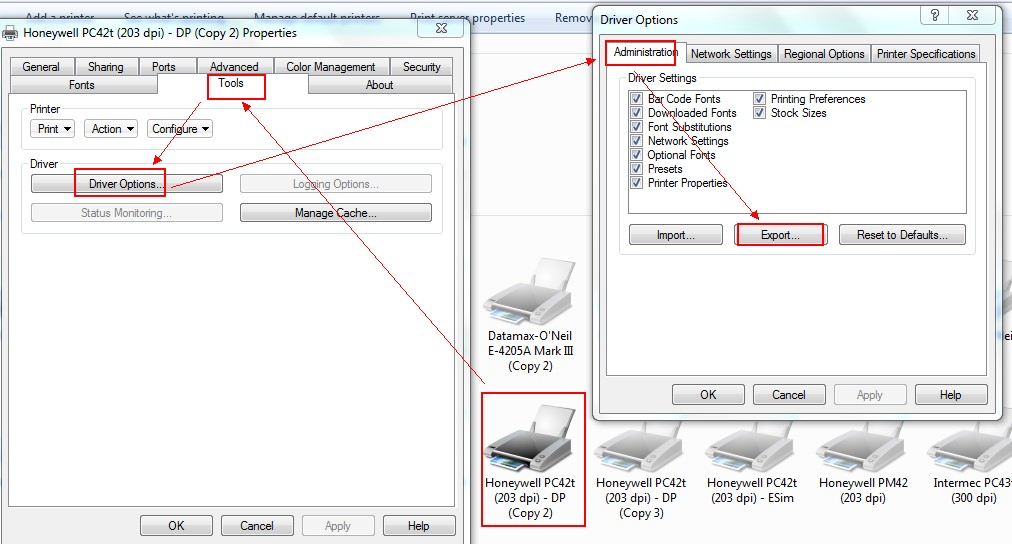Click the printer icon in Properties title bar

10,33
